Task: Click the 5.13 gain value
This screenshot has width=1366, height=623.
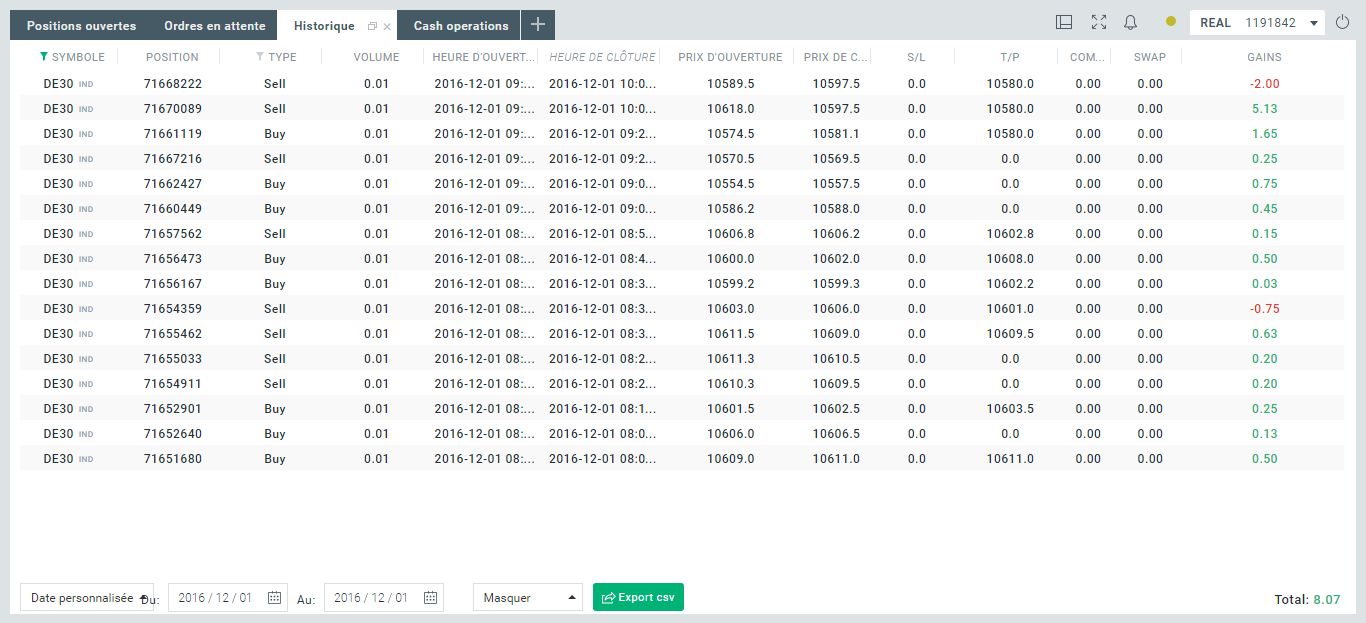Action: coord(1264,109)
